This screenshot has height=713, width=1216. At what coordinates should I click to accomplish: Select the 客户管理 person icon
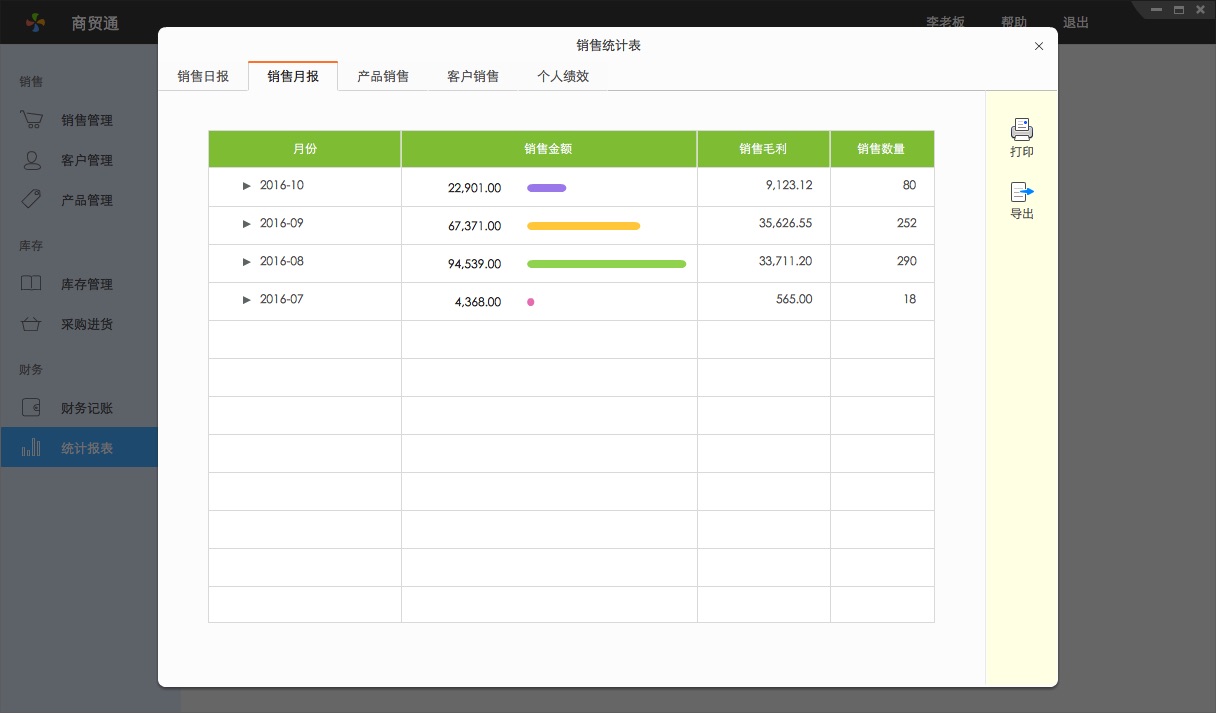31,160
